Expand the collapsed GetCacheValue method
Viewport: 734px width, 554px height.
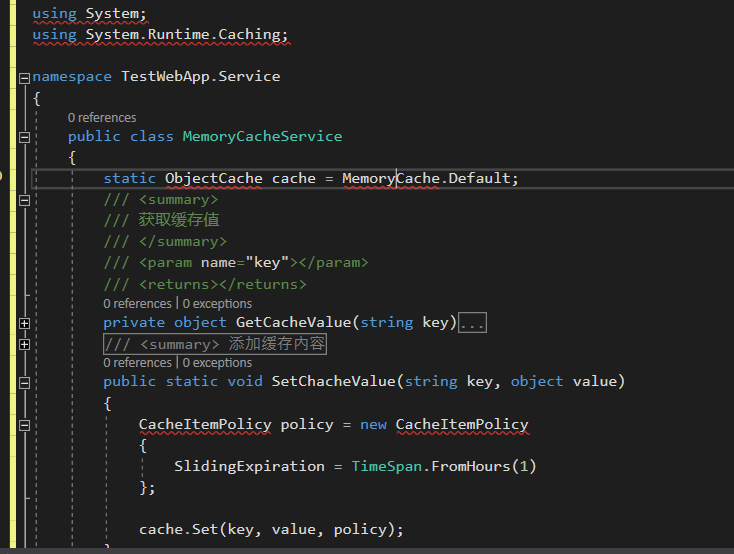point(24,323)
